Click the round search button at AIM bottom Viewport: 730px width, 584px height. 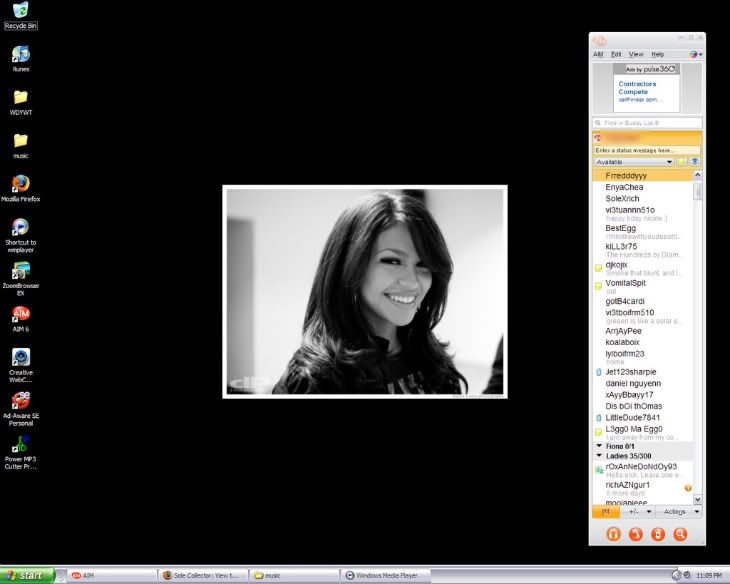tap(680, 534)
